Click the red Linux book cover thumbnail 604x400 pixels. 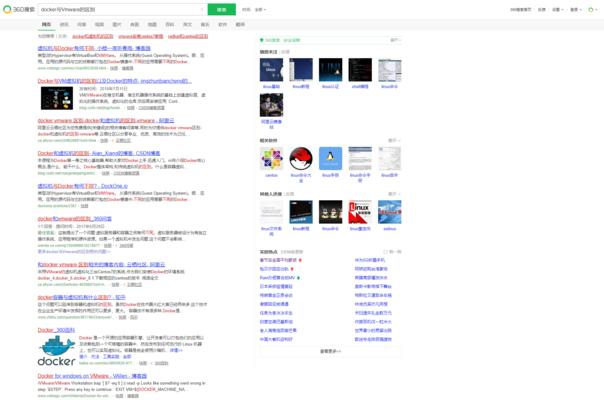tap(360, 212)
